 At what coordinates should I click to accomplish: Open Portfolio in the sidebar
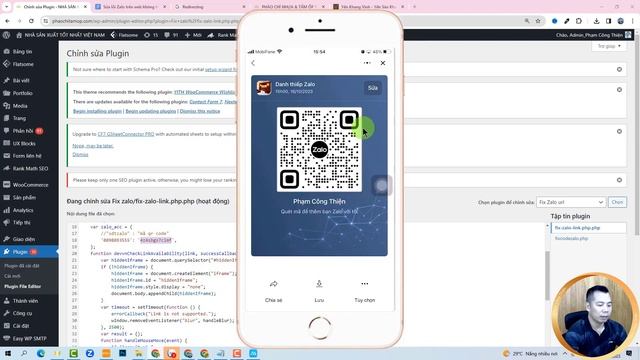click(22, 93)
